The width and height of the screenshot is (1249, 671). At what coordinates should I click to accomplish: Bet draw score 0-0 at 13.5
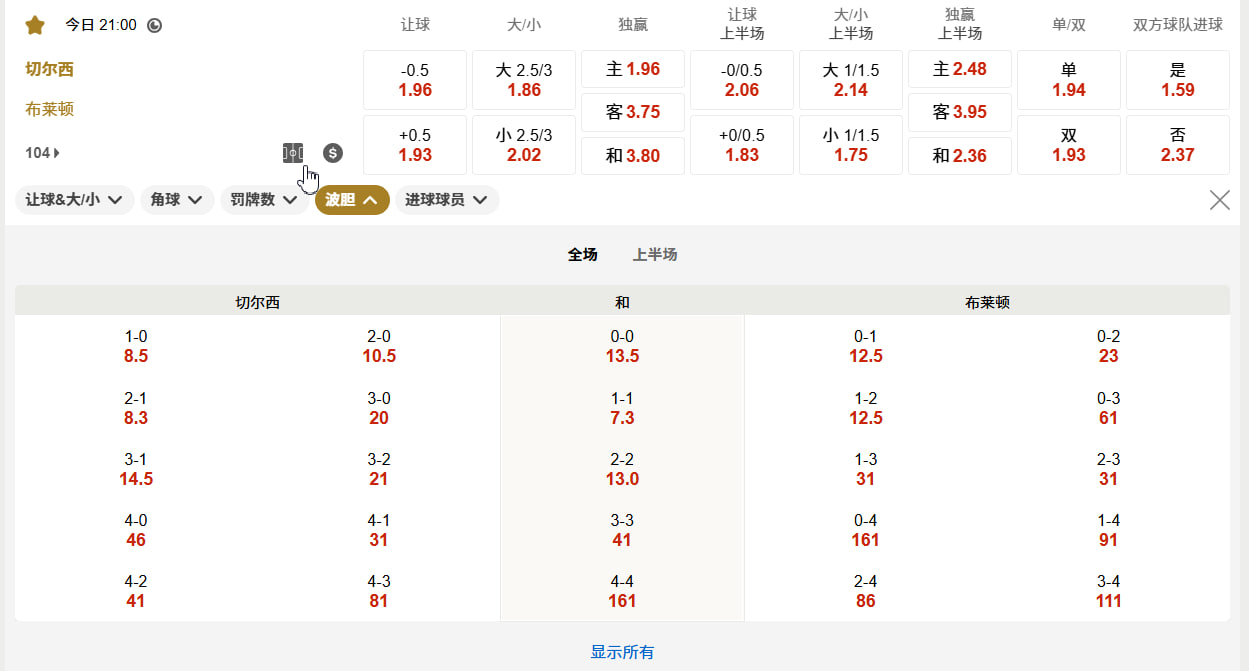point(622,346)
